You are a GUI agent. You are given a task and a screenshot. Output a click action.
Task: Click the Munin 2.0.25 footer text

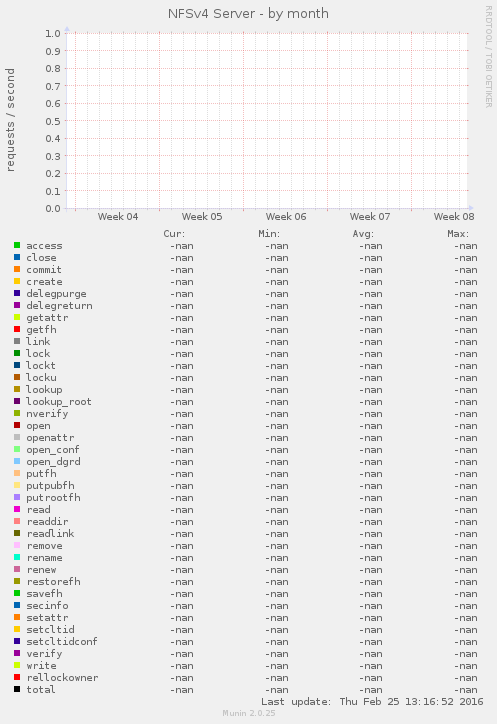tap(249, 713)
